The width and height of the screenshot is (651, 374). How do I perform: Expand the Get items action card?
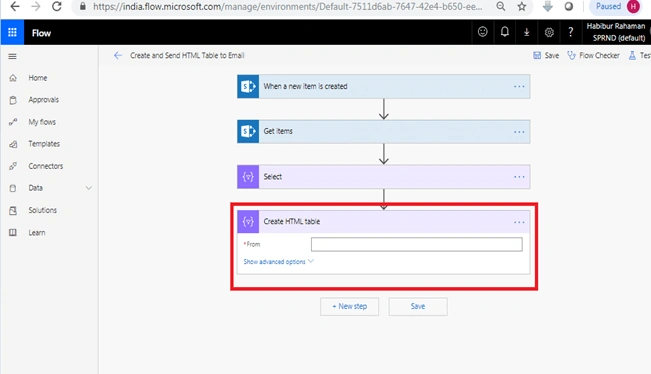[x=384, y=132]
